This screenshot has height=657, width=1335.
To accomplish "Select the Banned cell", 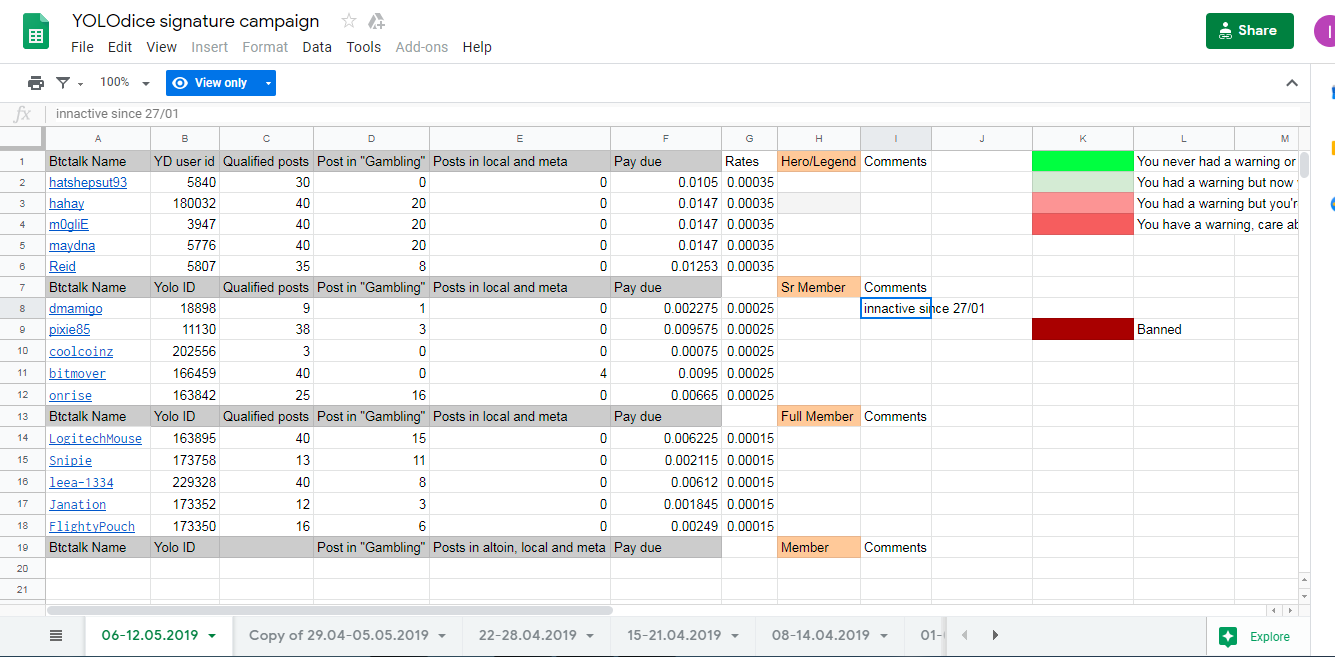I will point(1184,329).
